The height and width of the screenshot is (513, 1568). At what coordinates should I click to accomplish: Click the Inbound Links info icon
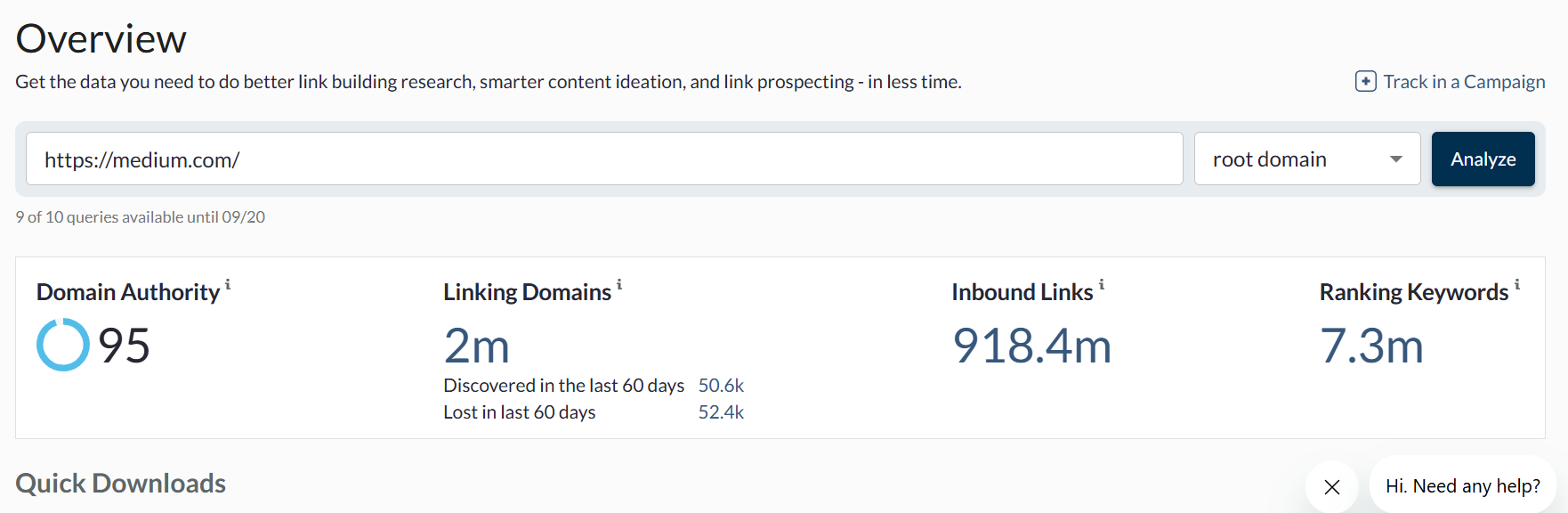point(1102,285)
